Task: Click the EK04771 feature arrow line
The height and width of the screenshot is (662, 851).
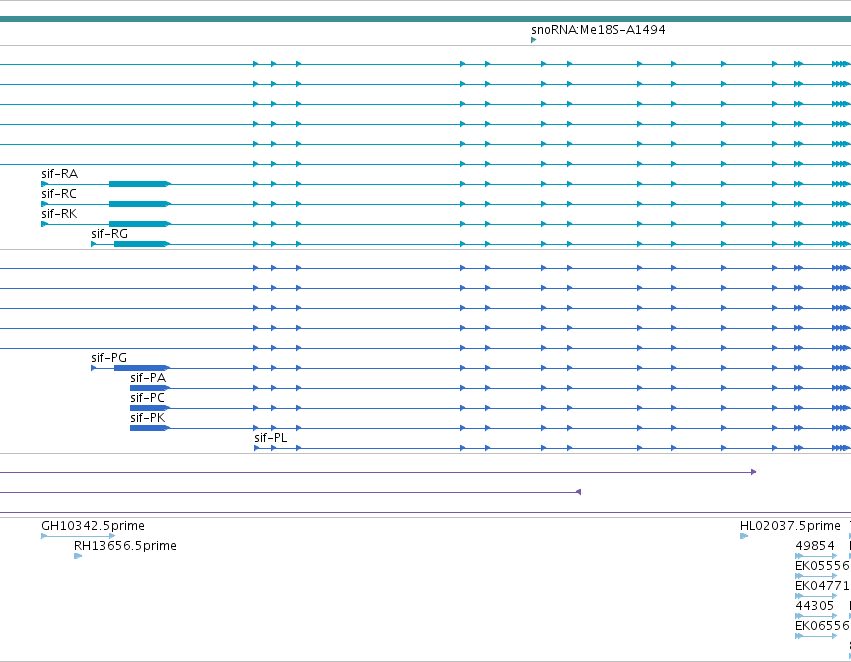Action: point(816,596)
